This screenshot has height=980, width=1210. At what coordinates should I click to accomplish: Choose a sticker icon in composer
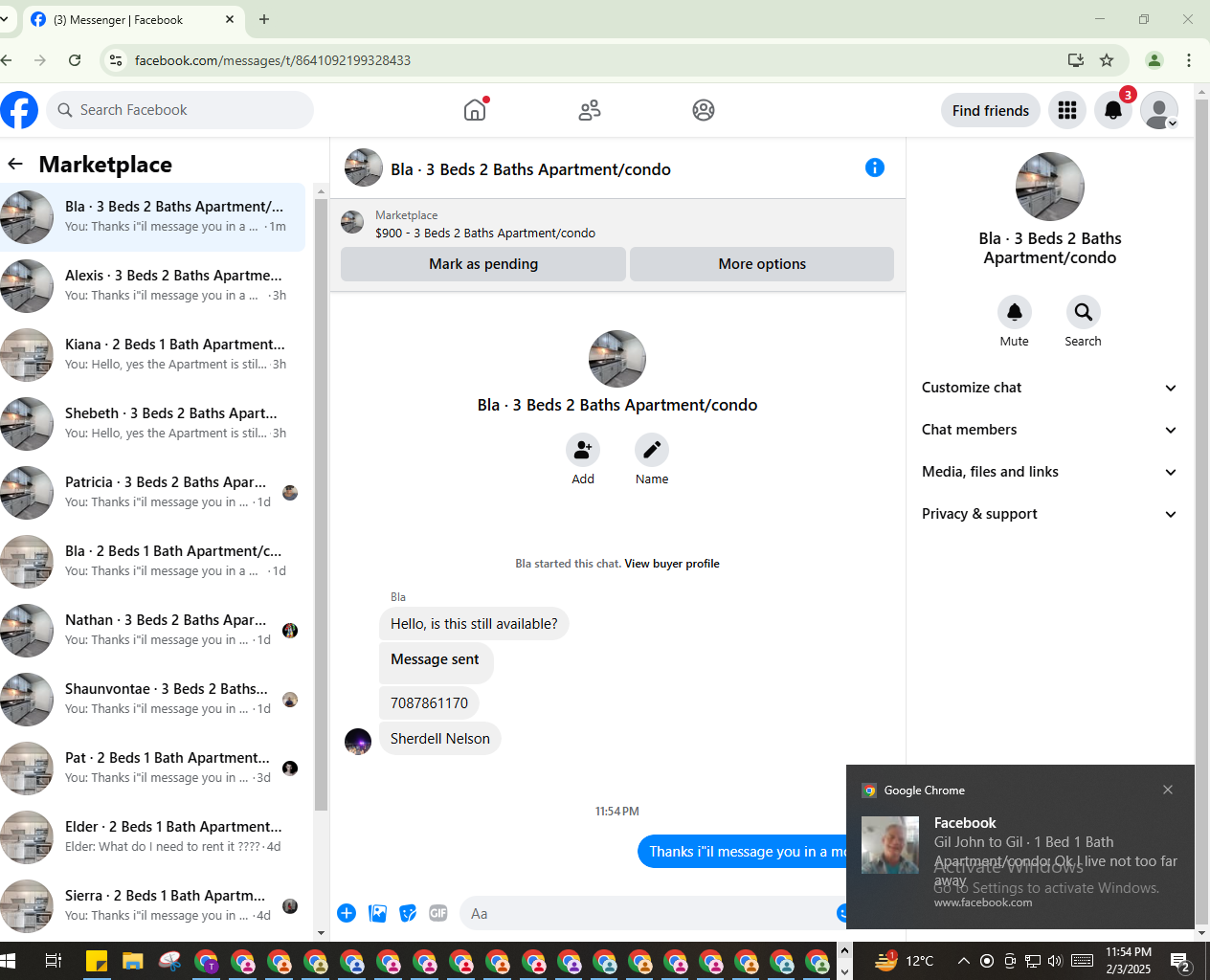point(409,913)
